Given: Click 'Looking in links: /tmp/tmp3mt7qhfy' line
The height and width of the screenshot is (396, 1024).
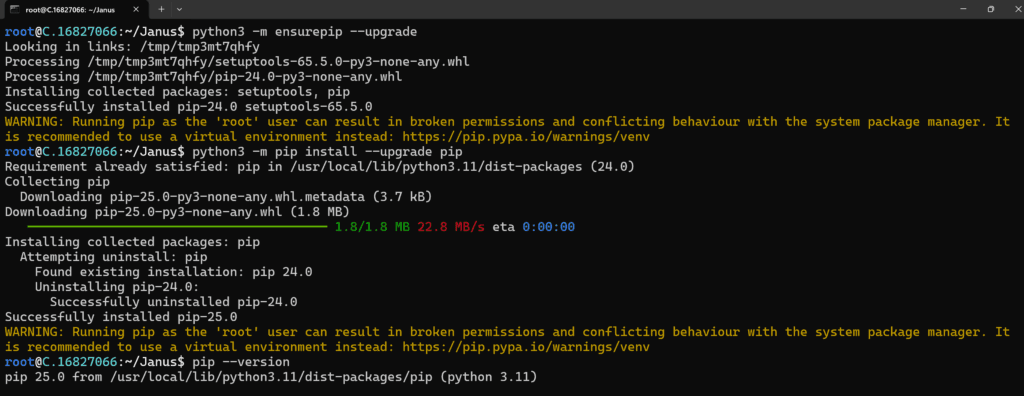Looking at the screenshot, I should [133, 46].
